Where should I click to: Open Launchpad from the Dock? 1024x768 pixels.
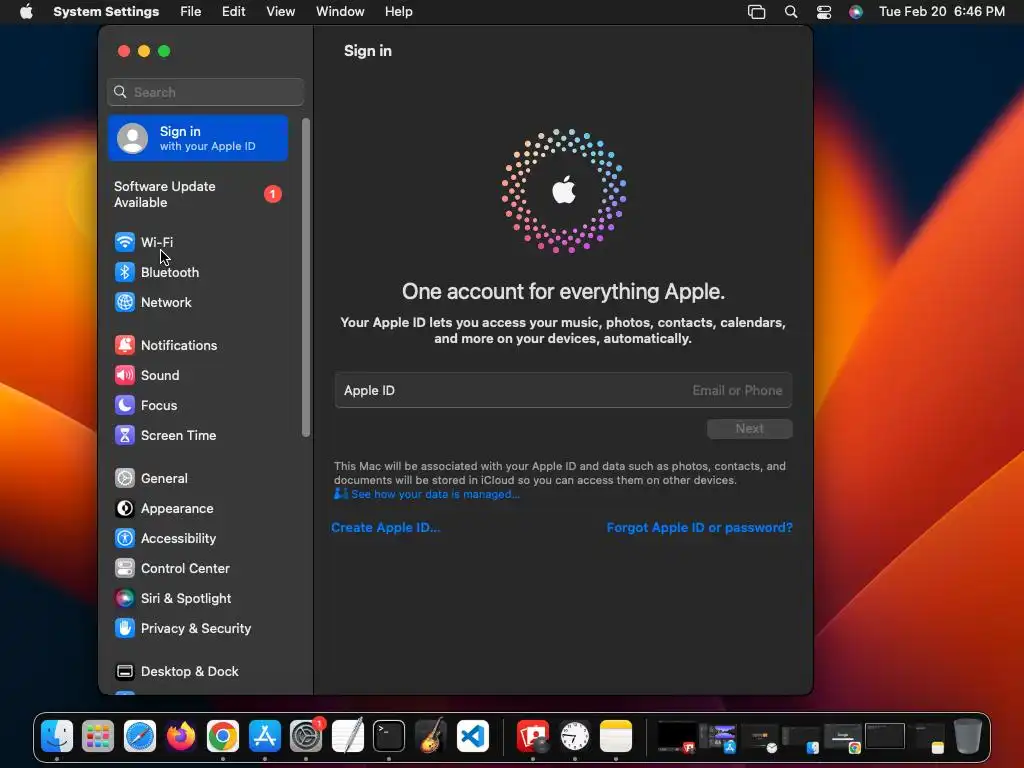[x=98, y=736]
